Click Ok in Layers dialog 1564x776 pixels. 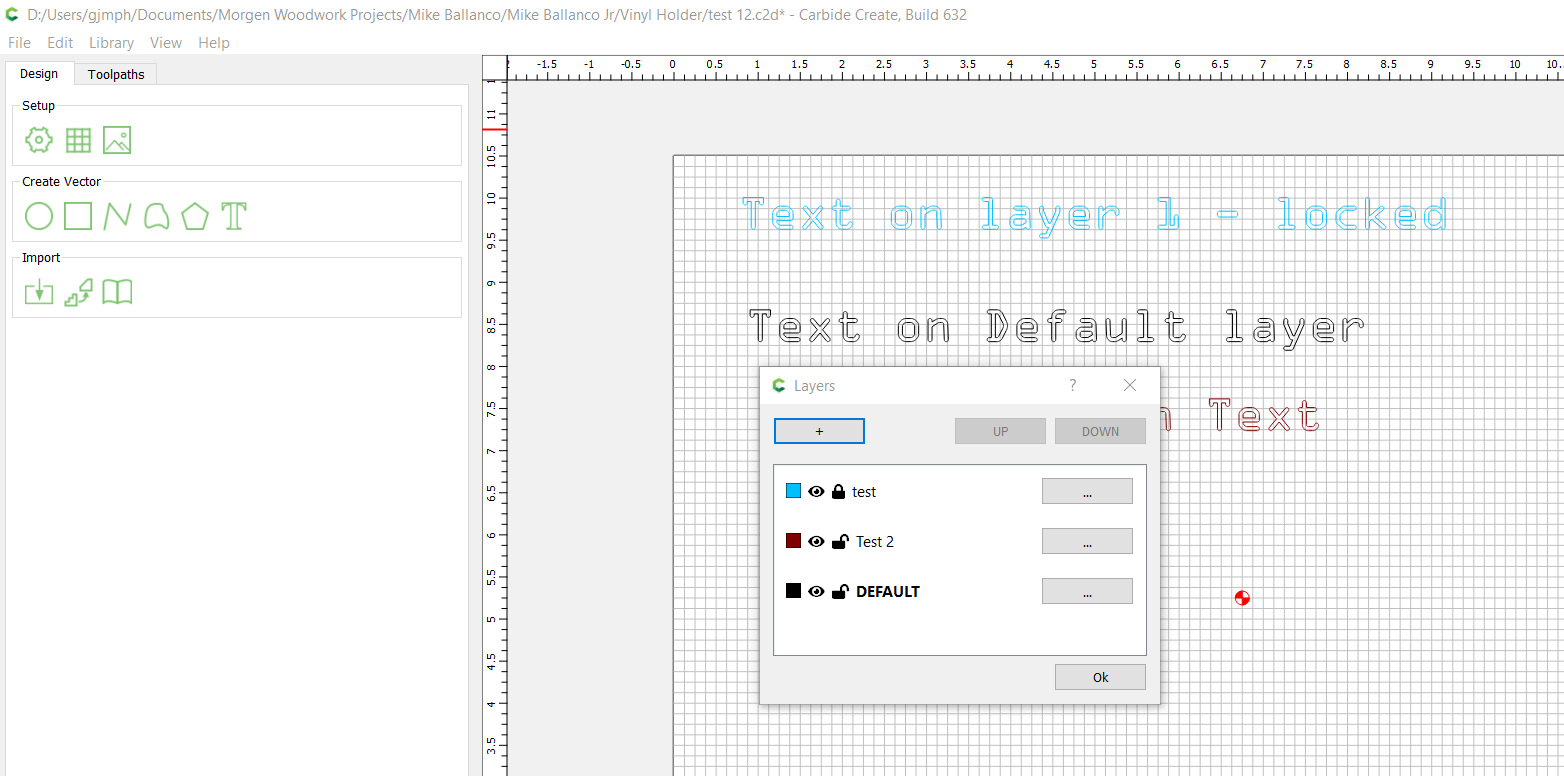click(1100, 677)
